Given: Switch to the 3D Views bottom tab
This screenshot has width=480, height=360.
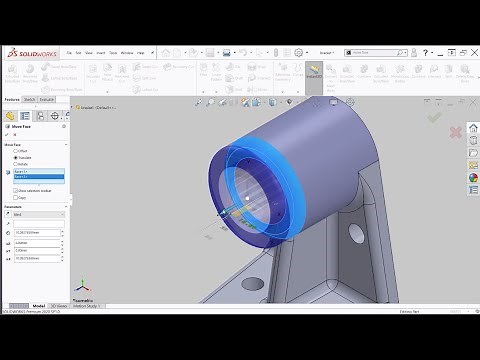Looking at the screenshot, I should [x=59, y=306].
